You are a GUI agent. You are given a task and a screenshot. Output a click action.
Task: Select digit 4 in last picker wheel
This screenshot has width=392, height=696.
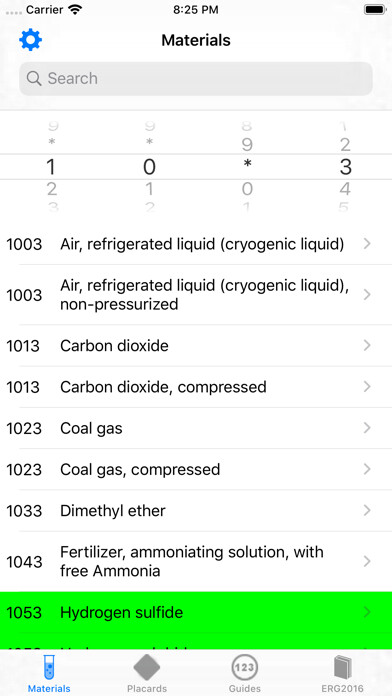(x=345, y=190)
